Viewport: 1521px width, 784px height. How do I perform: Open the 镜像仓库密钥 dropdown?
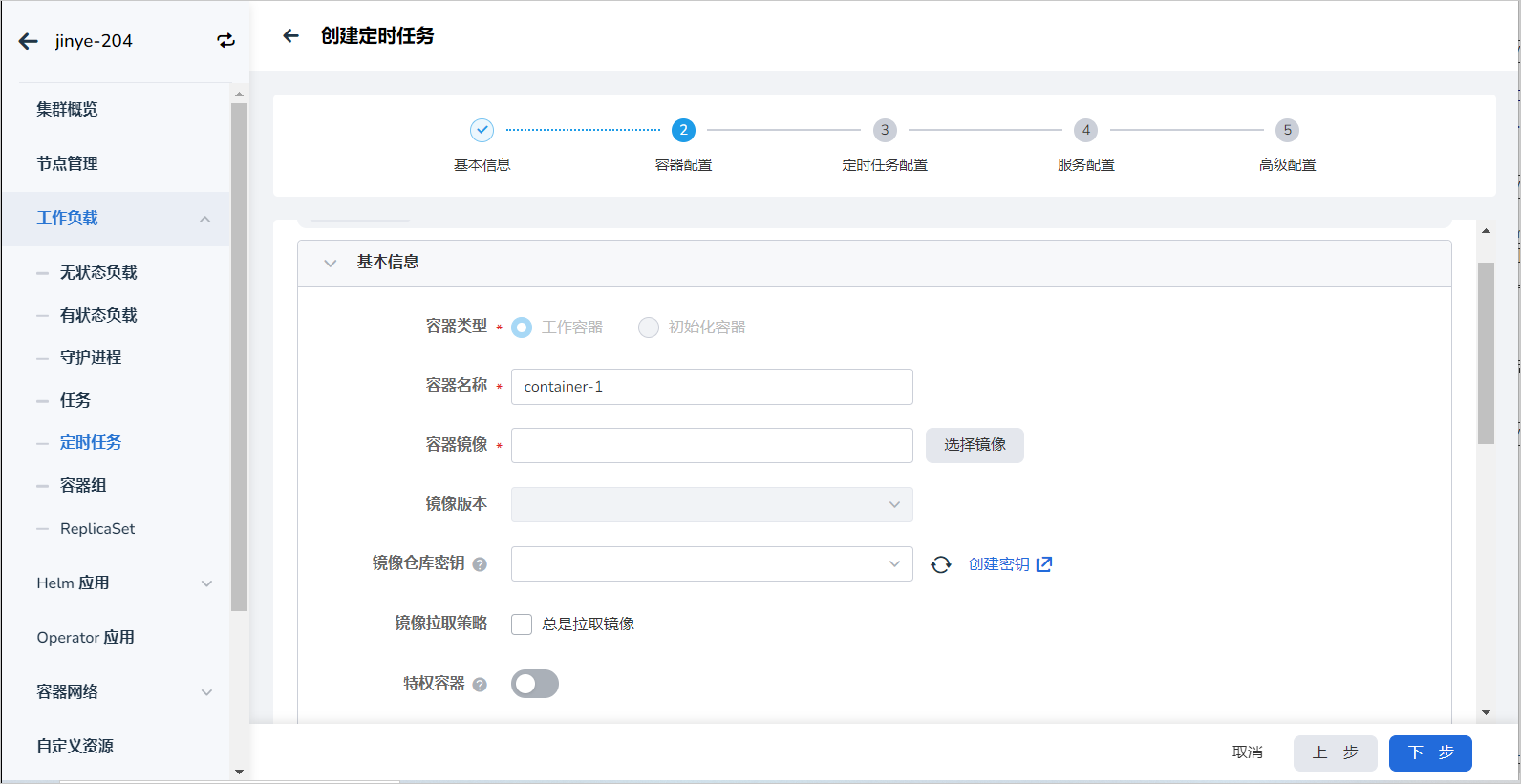pyautogui.click(x=712, y=563)
